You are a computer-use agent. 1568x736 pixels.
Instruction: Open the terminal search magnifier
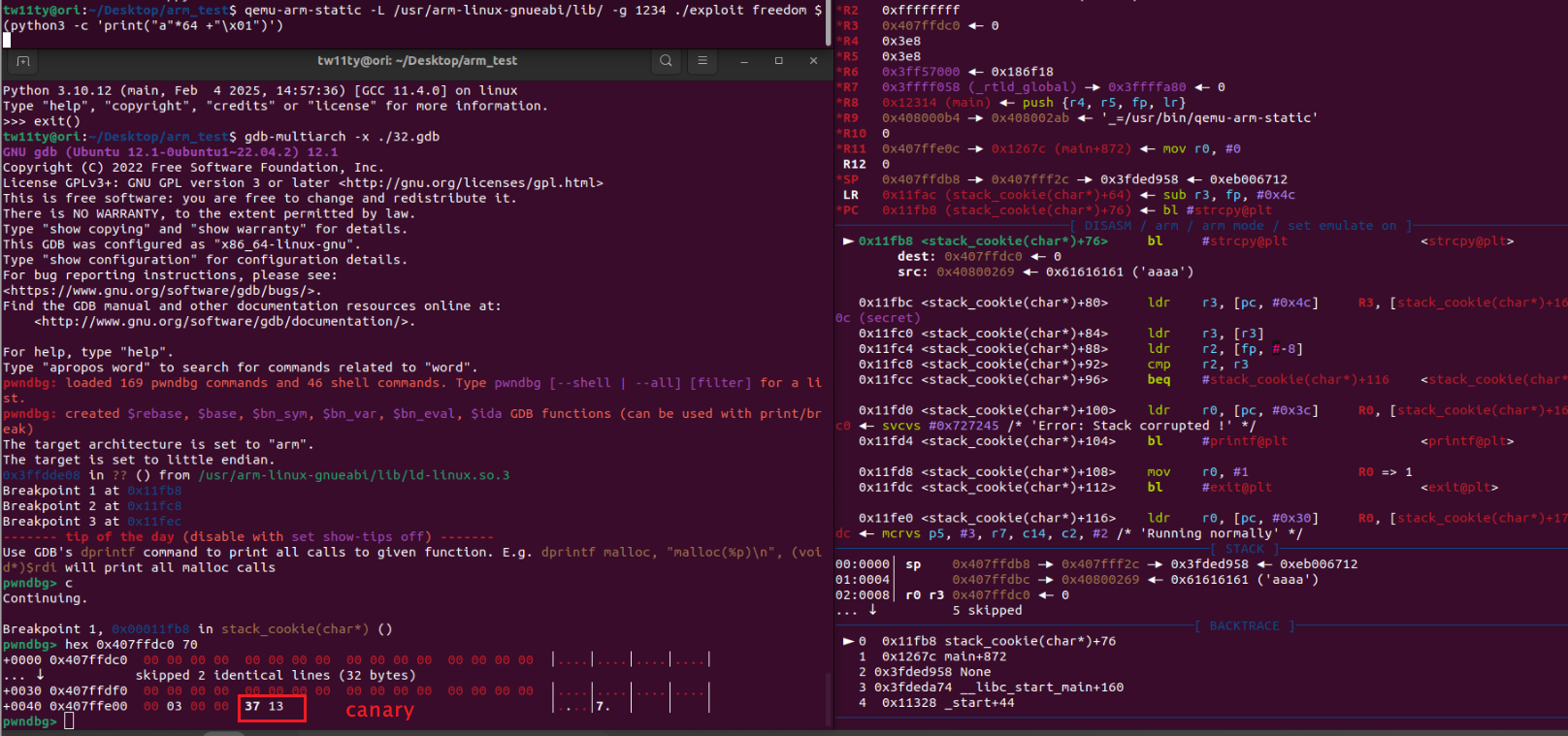[x=666, y=61]
